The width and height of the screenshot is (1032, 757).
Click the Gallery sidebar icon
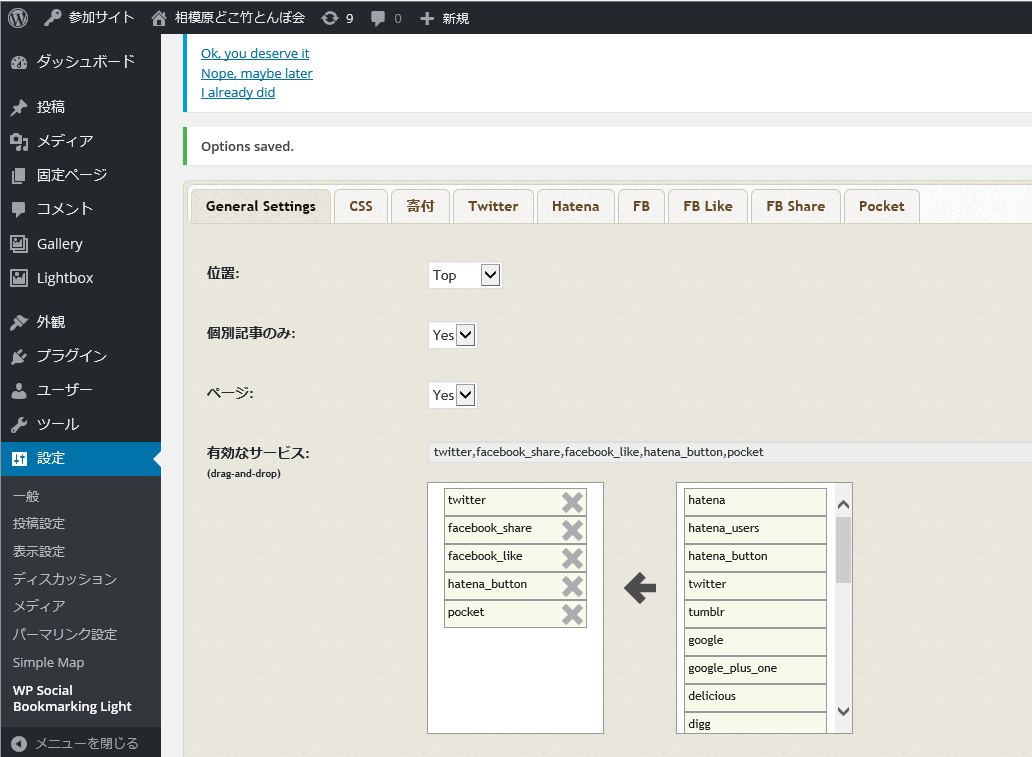click(19, 244)
